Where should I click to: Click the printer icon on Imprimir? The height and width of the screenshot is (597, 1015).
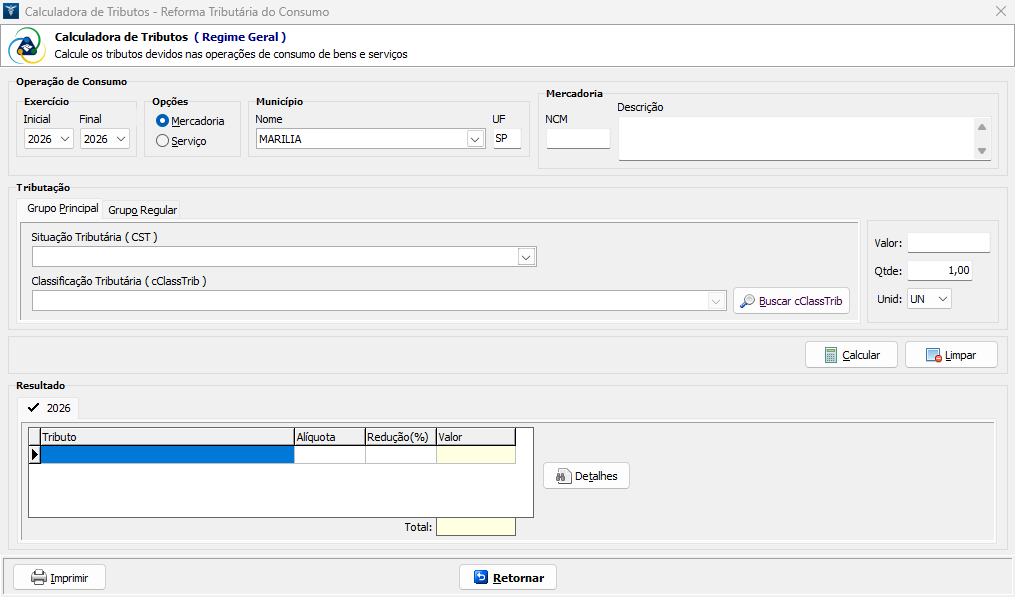tap(38, 578)
